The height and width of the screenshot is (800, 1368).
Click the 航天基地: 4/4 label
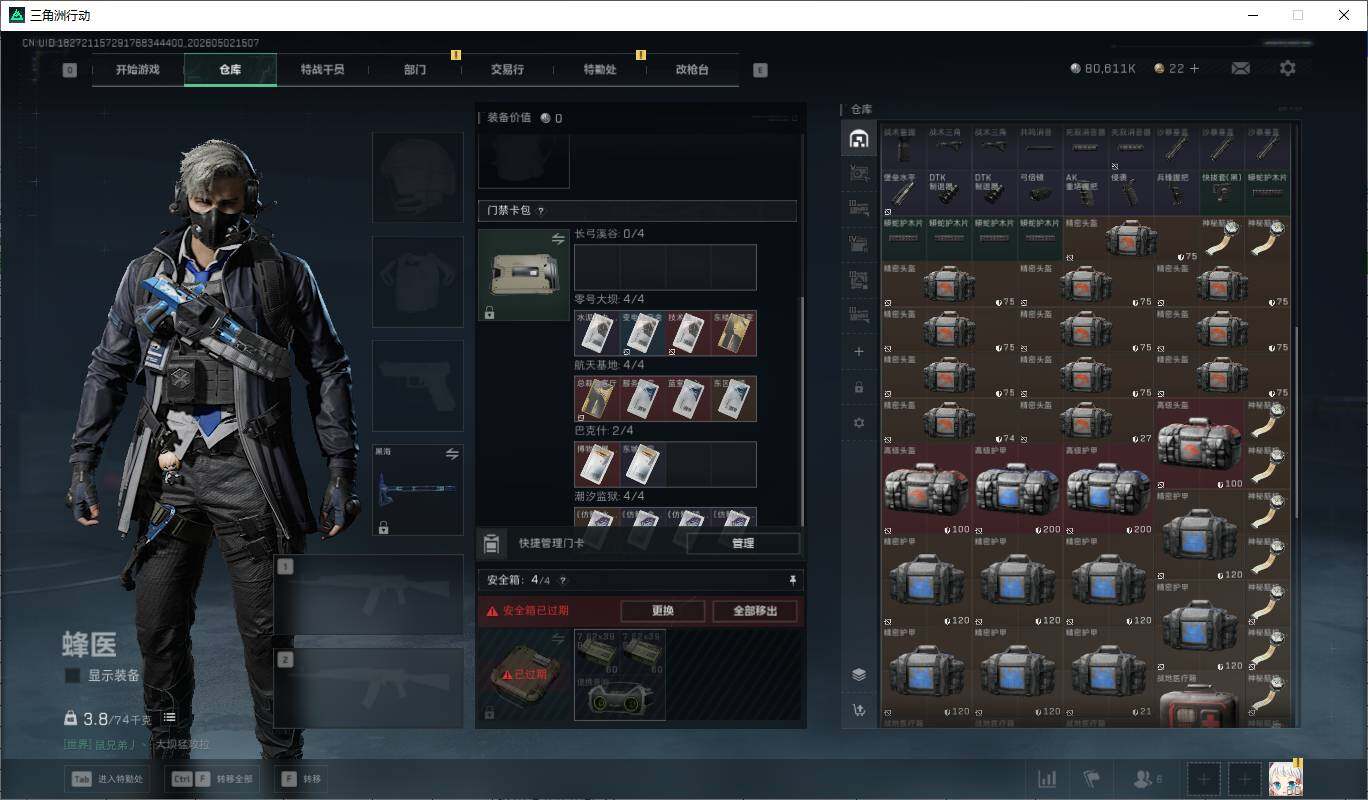(x=609, y=365)
